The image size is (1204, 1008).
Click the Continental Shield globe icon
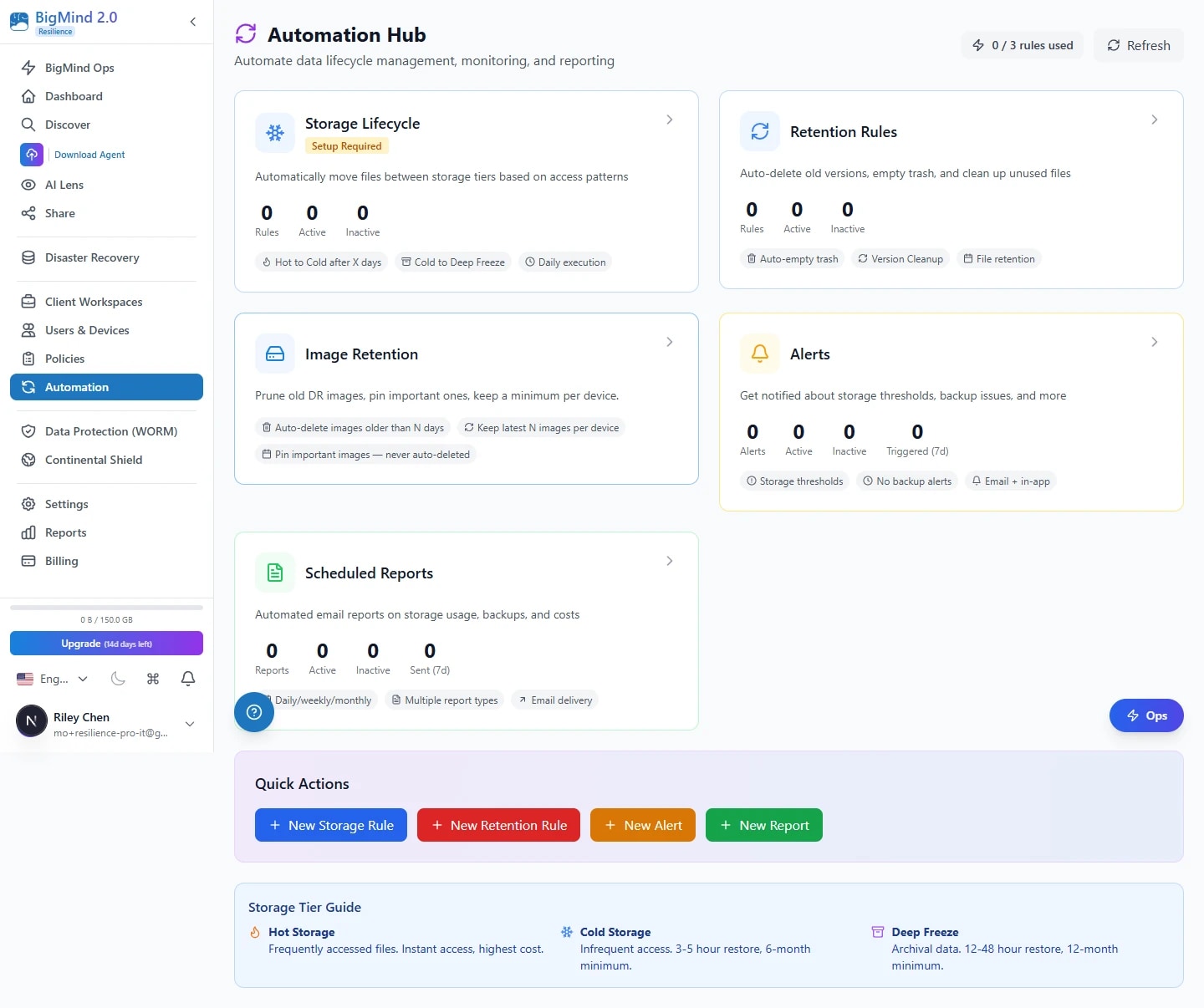tap(28, 460)
